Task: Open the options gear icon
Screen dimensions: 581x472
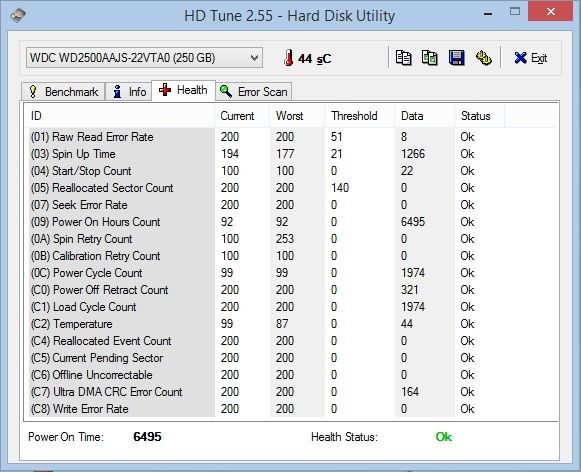Action: point(484,58)
